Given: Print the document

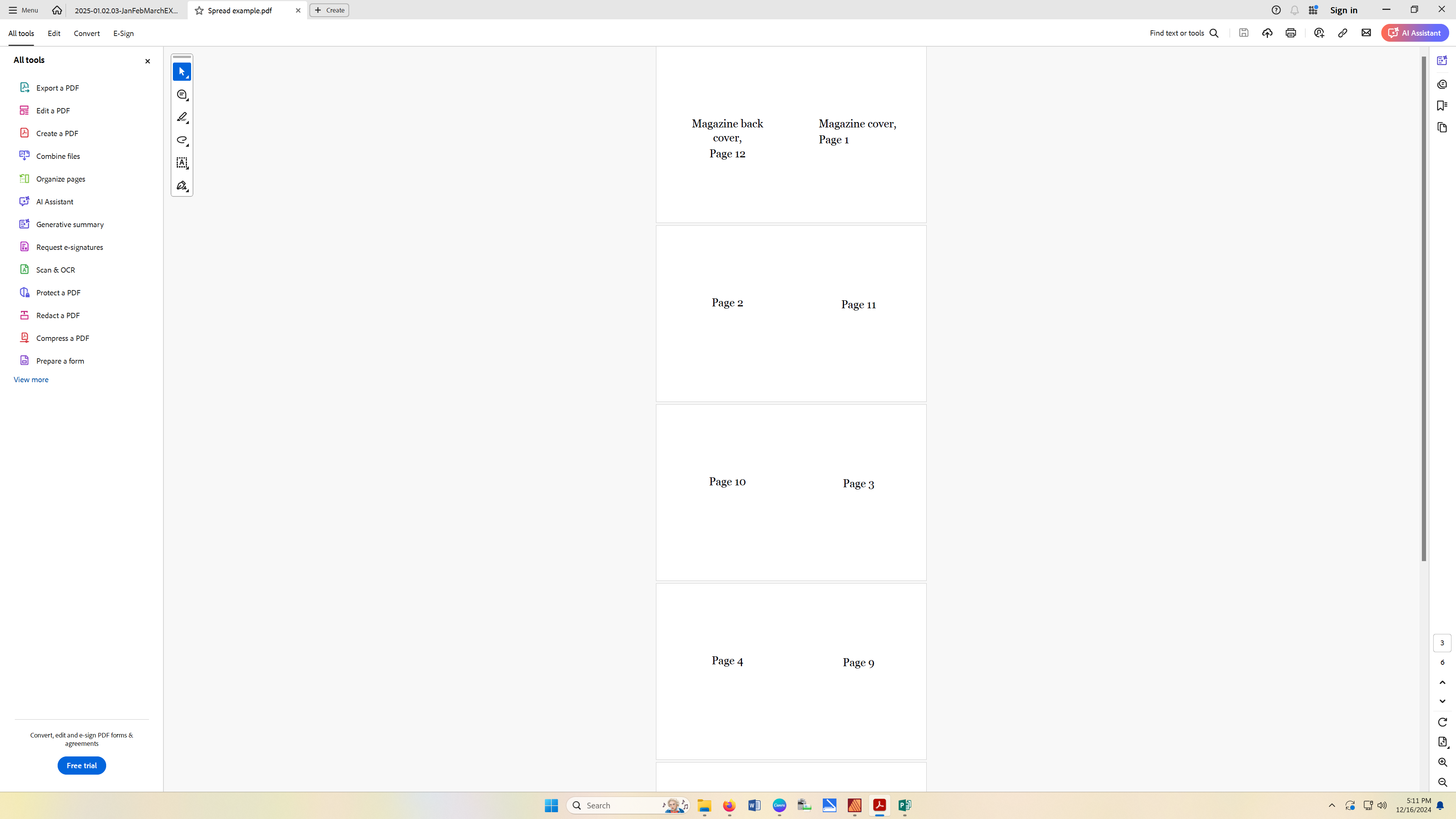Looking at the screenshot, I should coord(1290,33).
